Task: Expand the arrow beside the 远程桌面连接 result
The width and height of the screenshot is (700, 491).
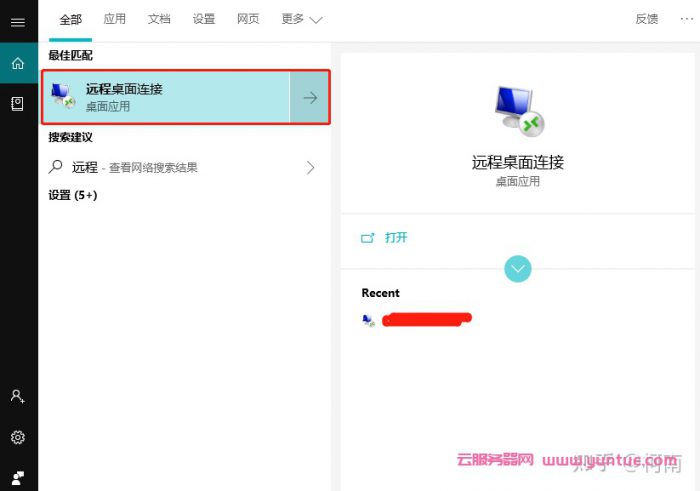Action: point(310,97)
